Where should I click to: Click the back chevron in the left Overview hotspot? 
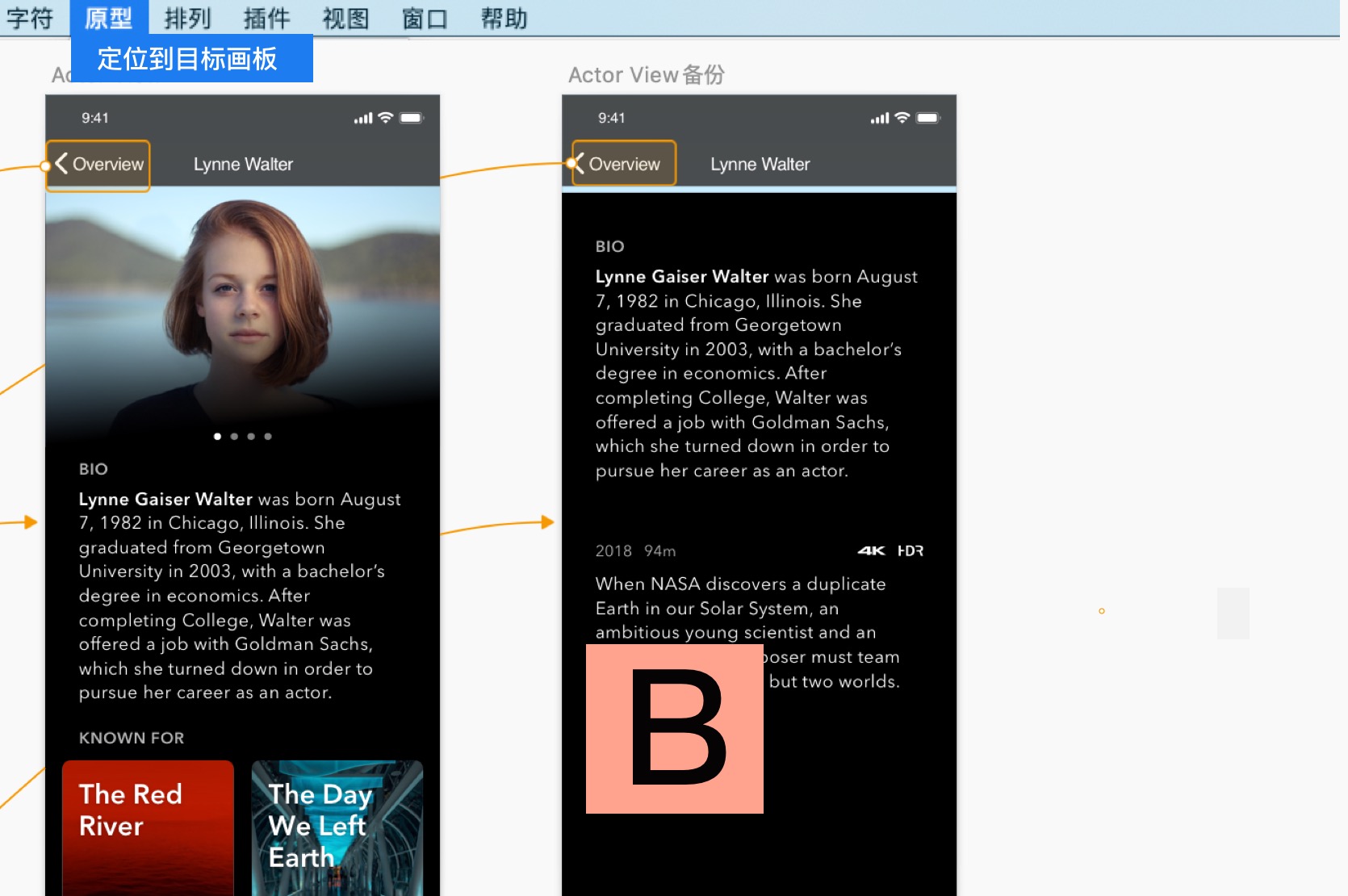62,164
